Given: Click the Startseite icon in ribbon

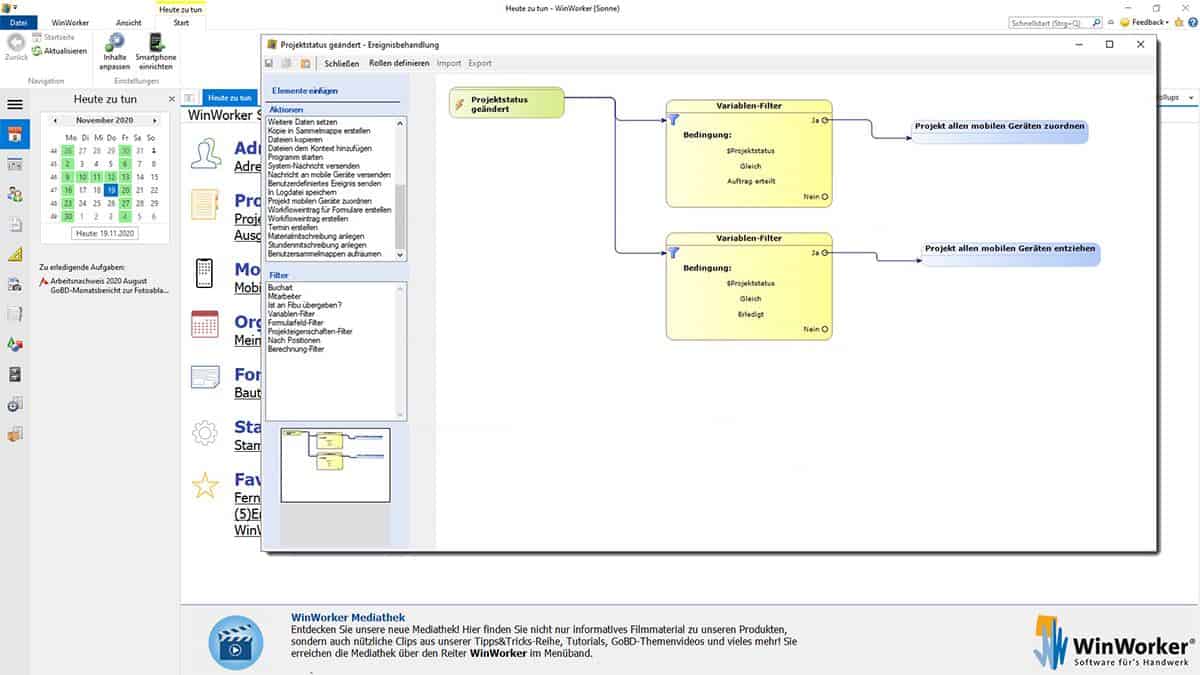Looking at the screenshot, I should [37, 37].
